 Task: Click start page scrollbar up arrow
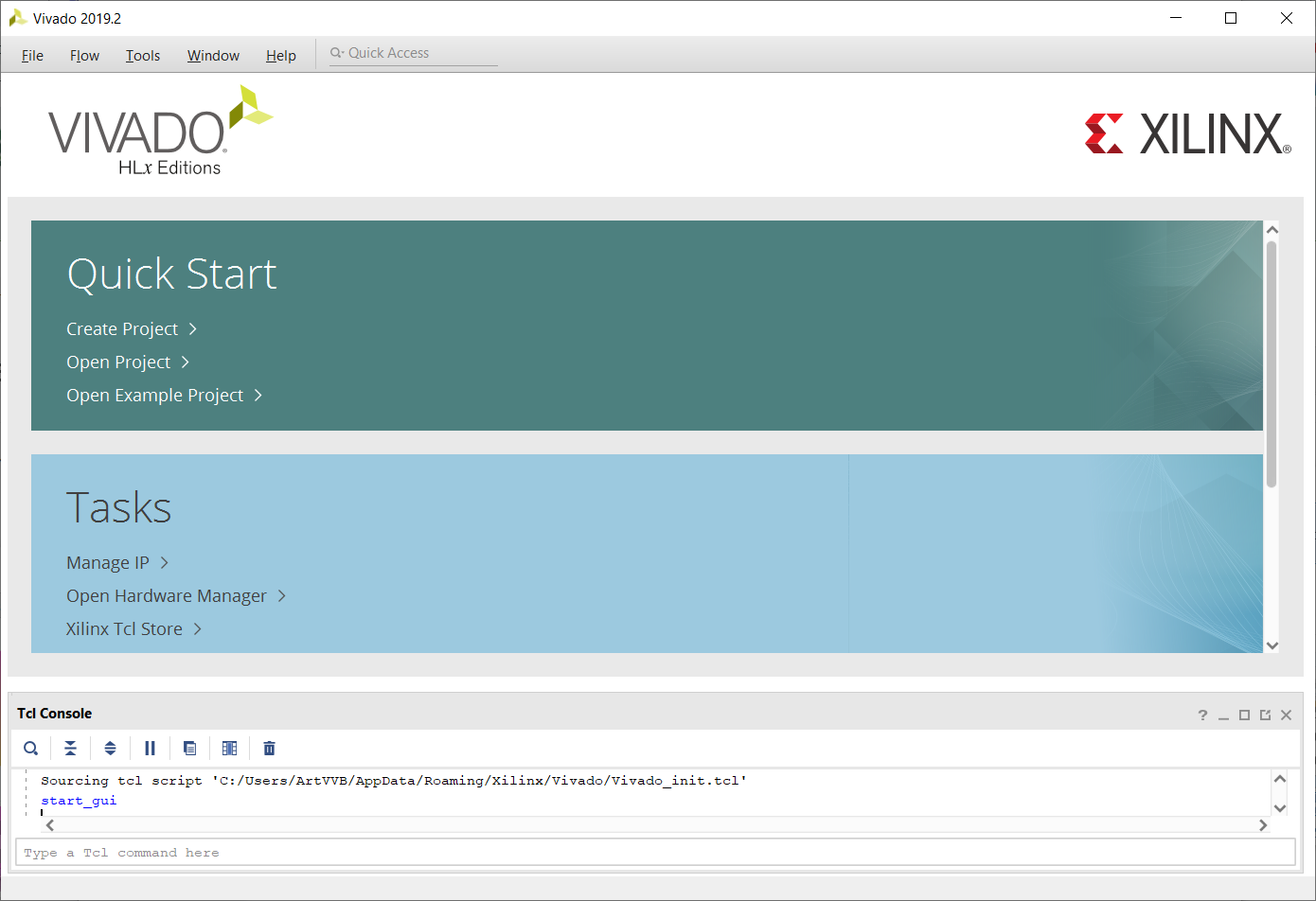[x=1272, y=230]
